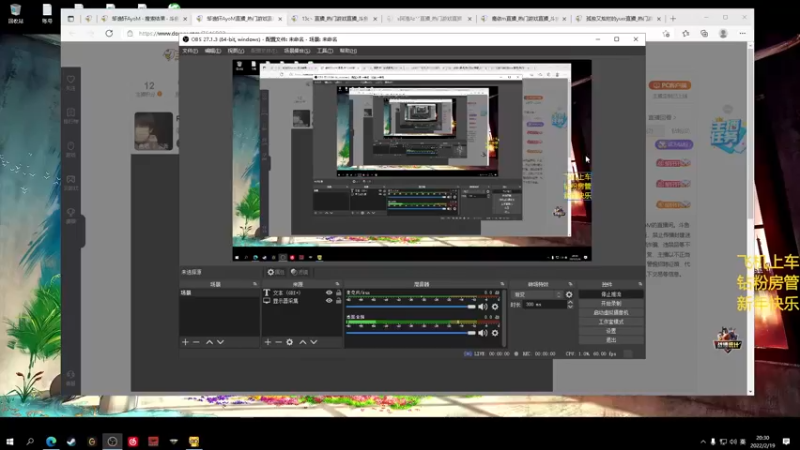The width and height of the screenshot is (800, 450).
Task: Reload the browser page
Action: [109, 33]
